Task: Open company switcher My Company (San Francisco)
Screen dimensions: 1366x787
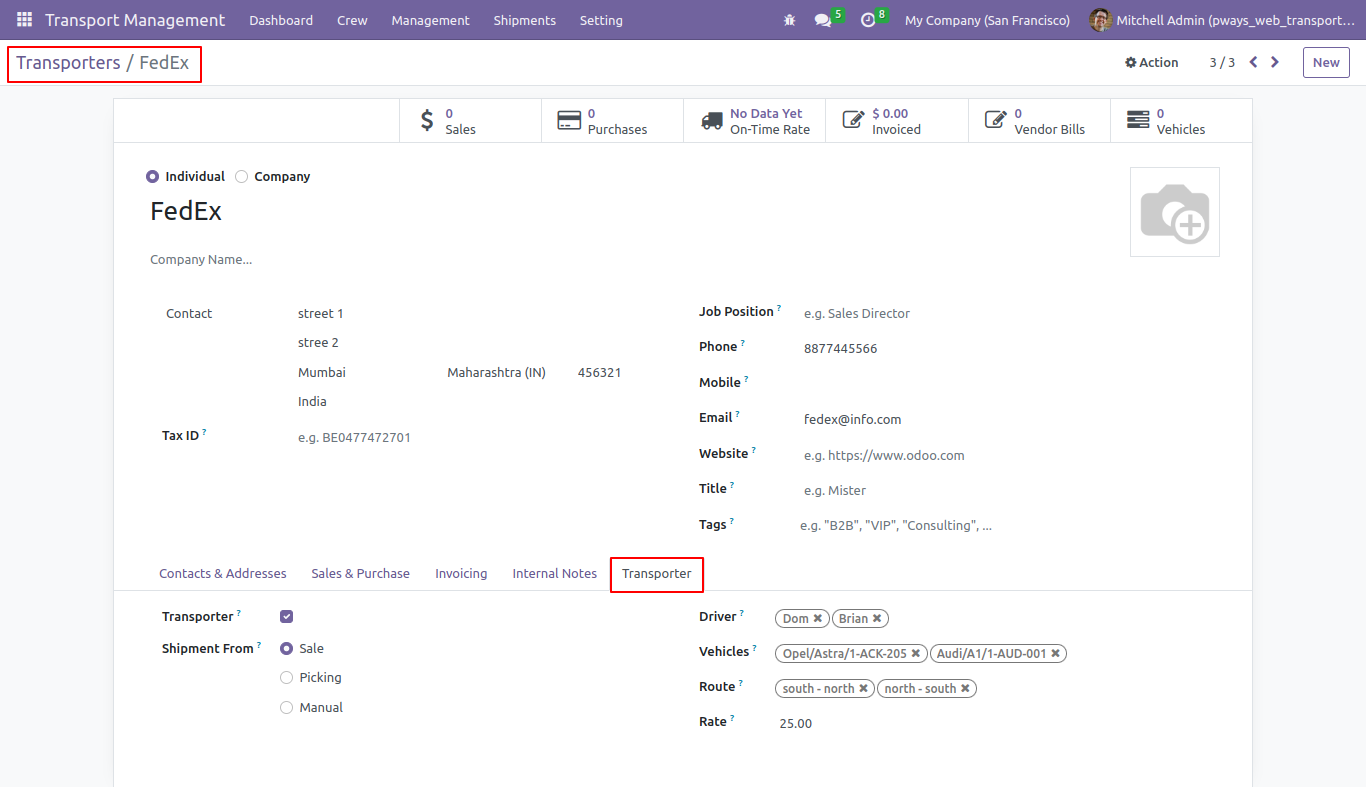Action: coord(987,20)
